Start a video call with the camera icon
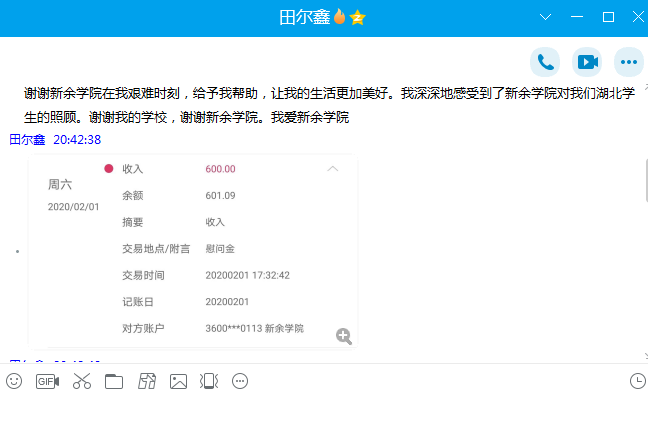The image size is (648, 446). click(587, 62)
